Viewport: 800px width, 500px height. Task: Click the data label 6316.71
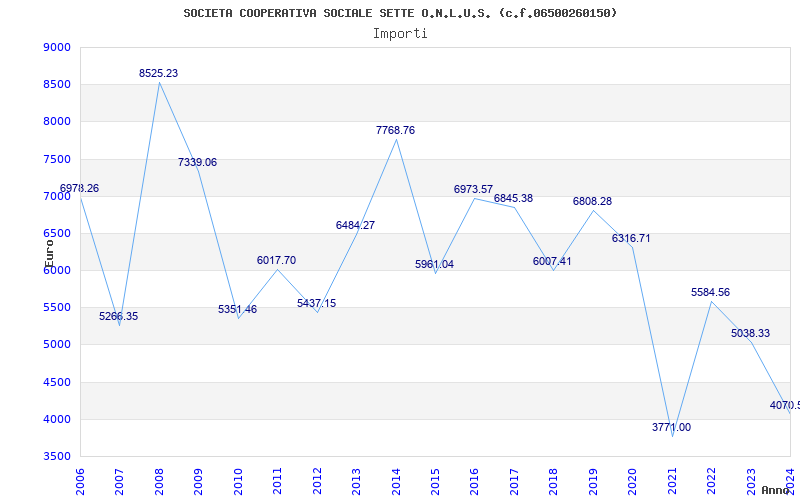tap(631, 238)
